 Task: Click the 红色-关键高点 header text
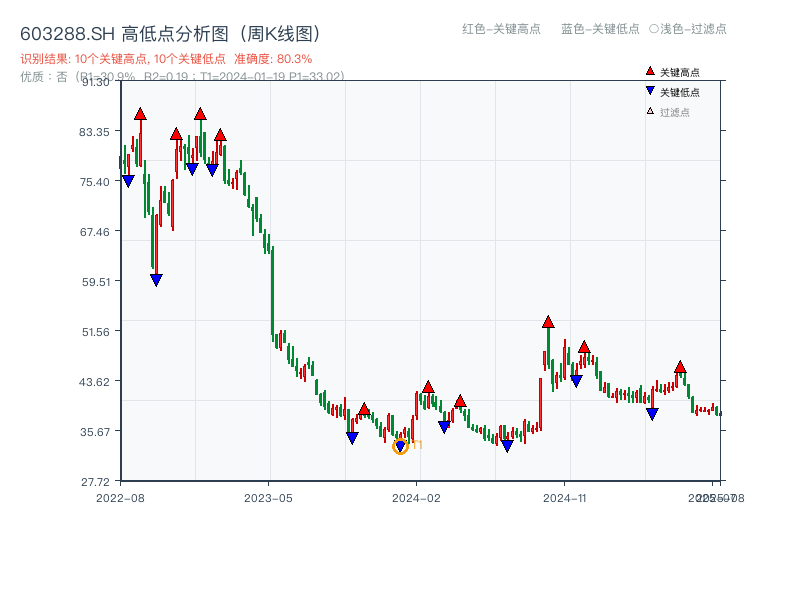[x=501, y=29]
